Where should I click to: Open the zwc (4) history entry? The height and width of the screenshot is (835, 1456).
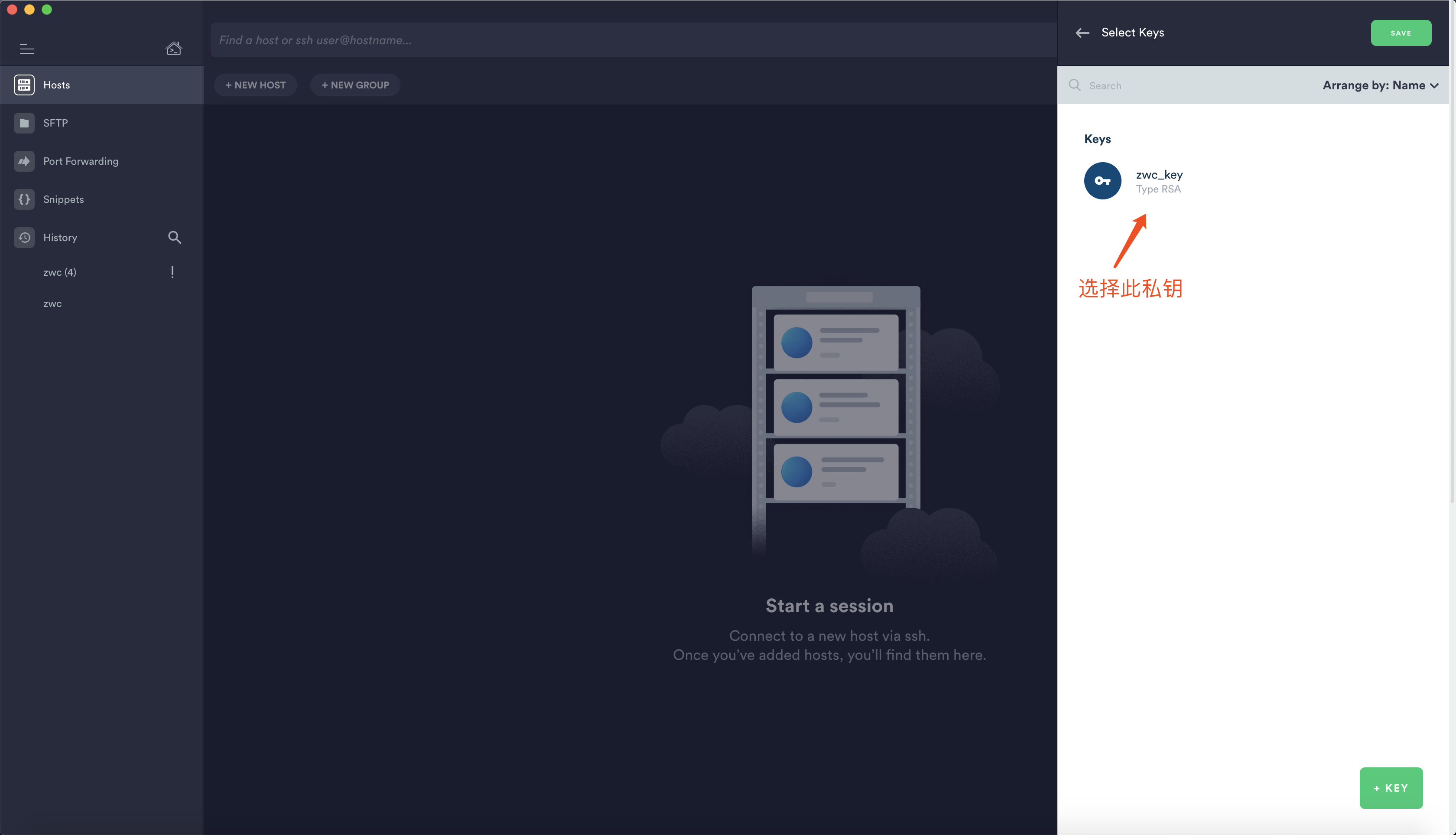click(60, 272)
